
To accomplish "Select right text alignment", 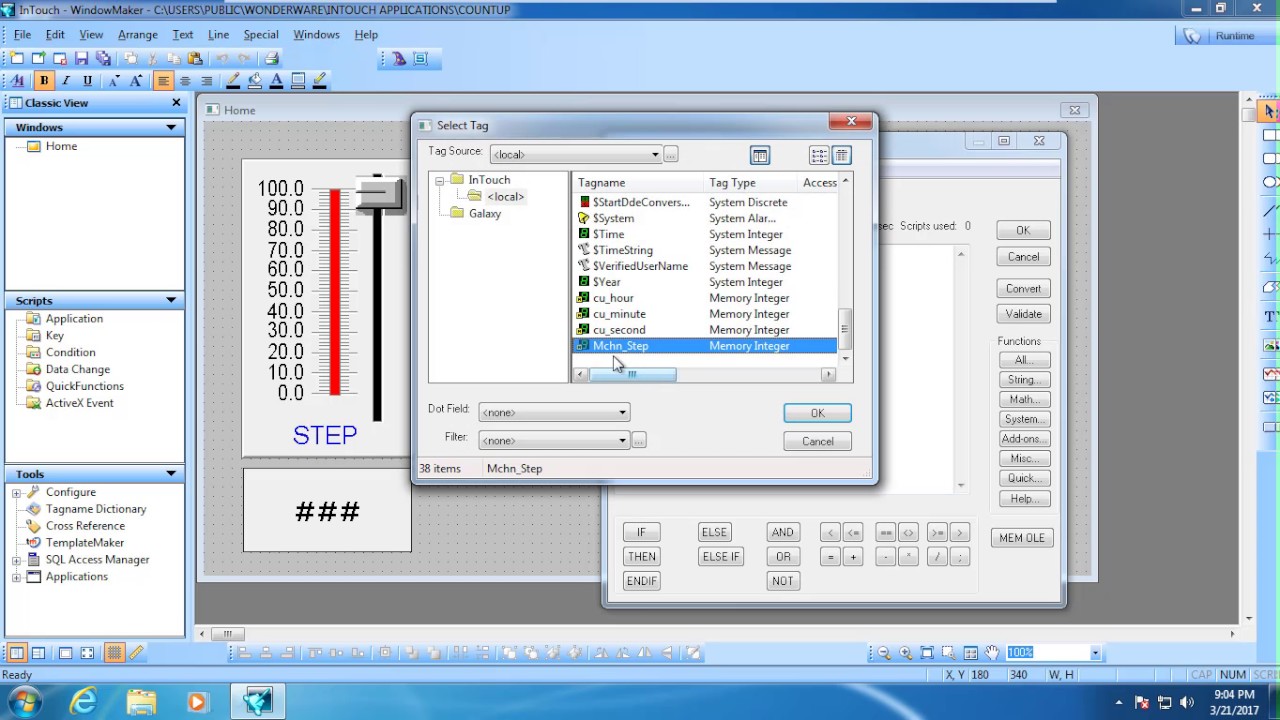I will (x=207, y=81).
